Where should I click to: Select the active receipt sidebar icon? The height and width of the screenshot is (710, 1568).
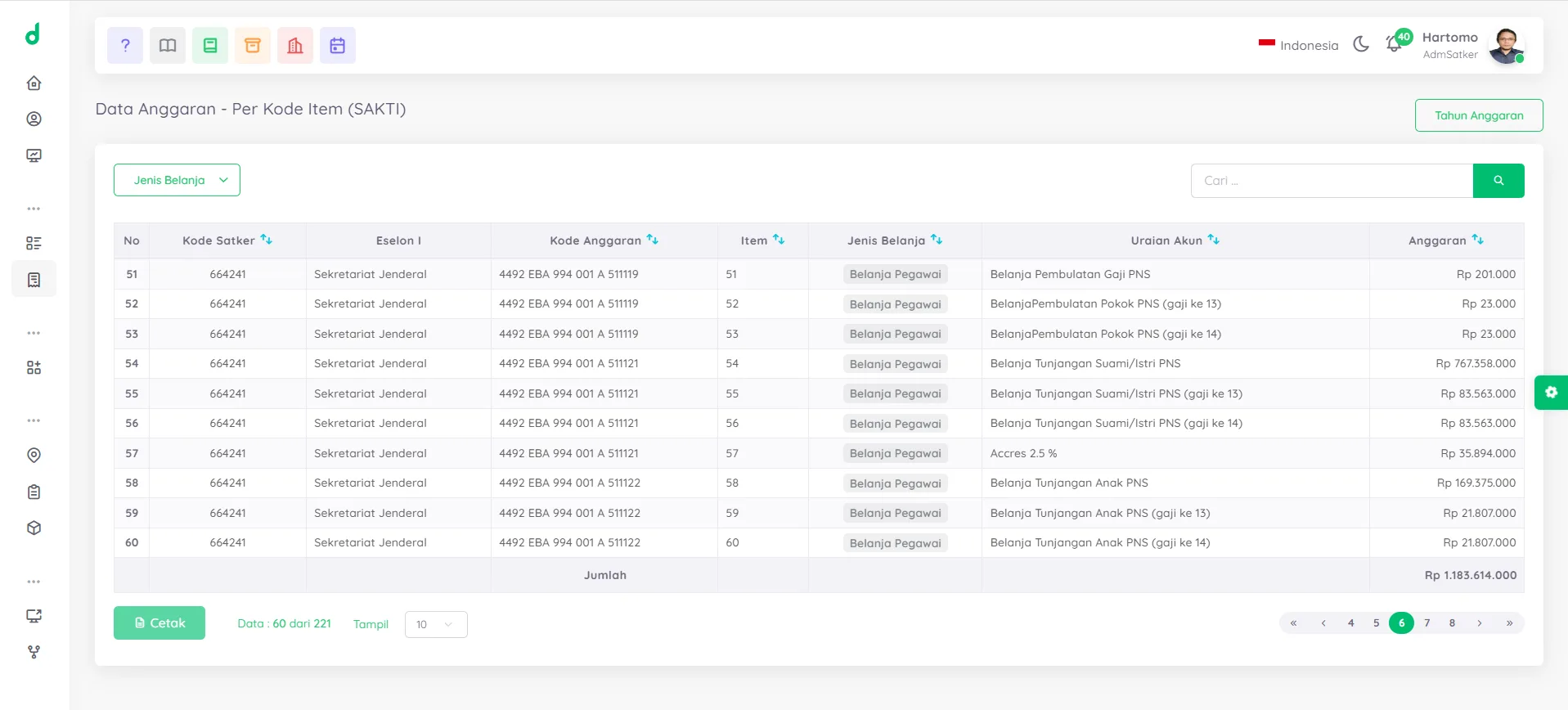(34, 280)
